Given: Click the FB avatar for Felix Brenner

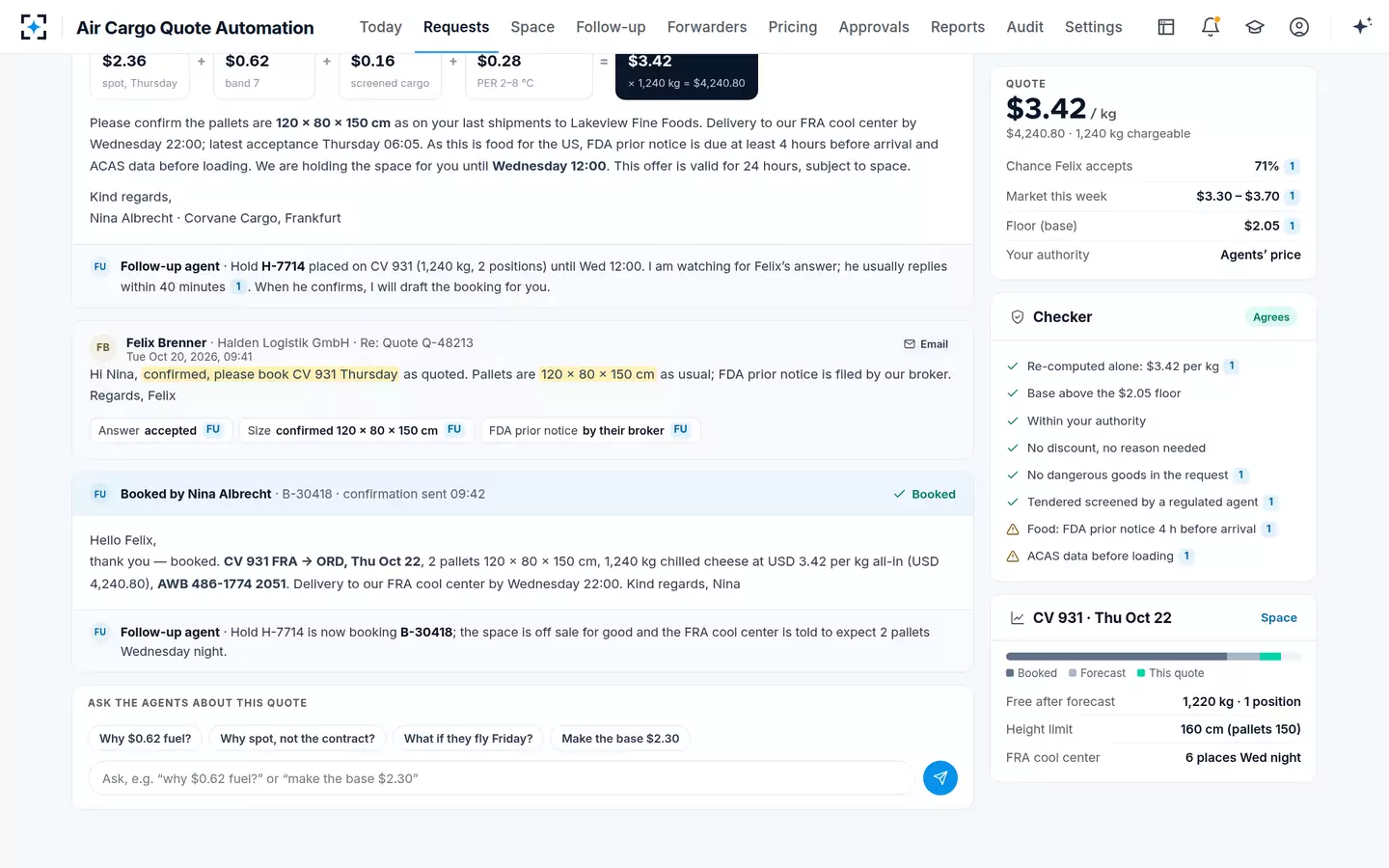Looking at the screenshot, I should 103,347.
